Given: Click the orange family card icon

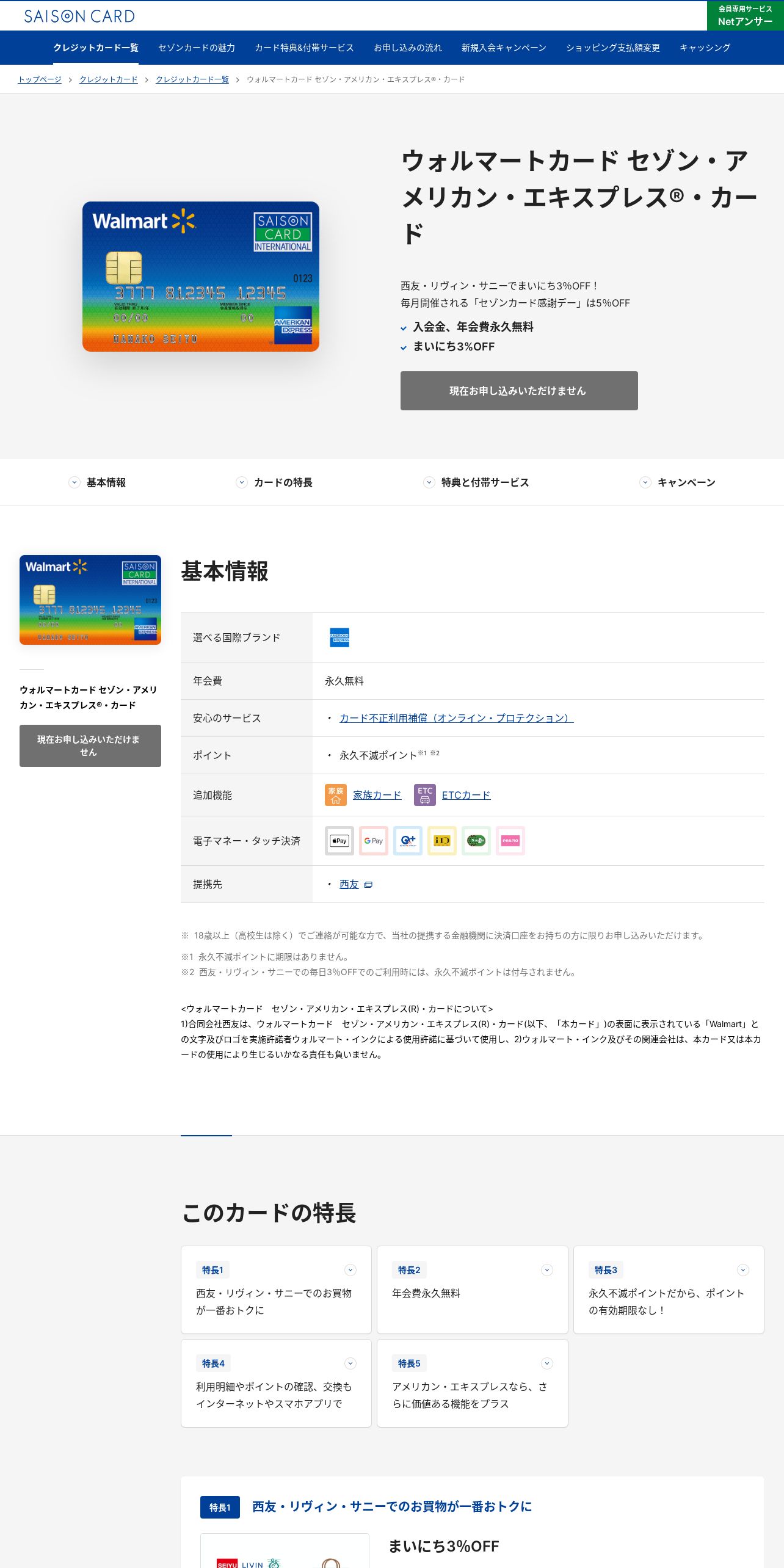Looking at the screenshot, I should (336, 795).
